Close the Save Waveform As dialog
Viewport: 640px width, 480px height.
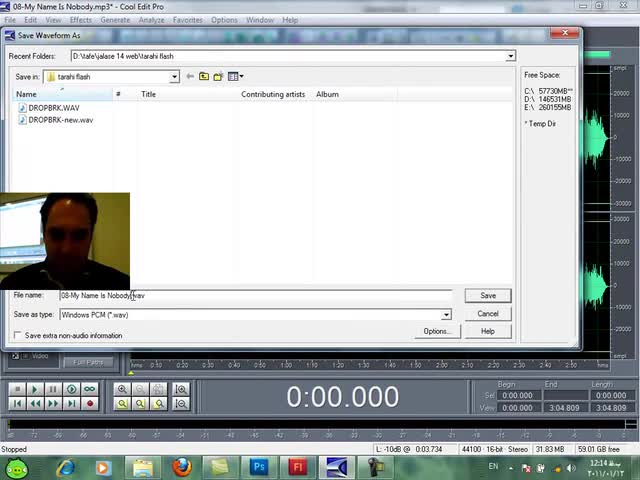coord(565,33)
